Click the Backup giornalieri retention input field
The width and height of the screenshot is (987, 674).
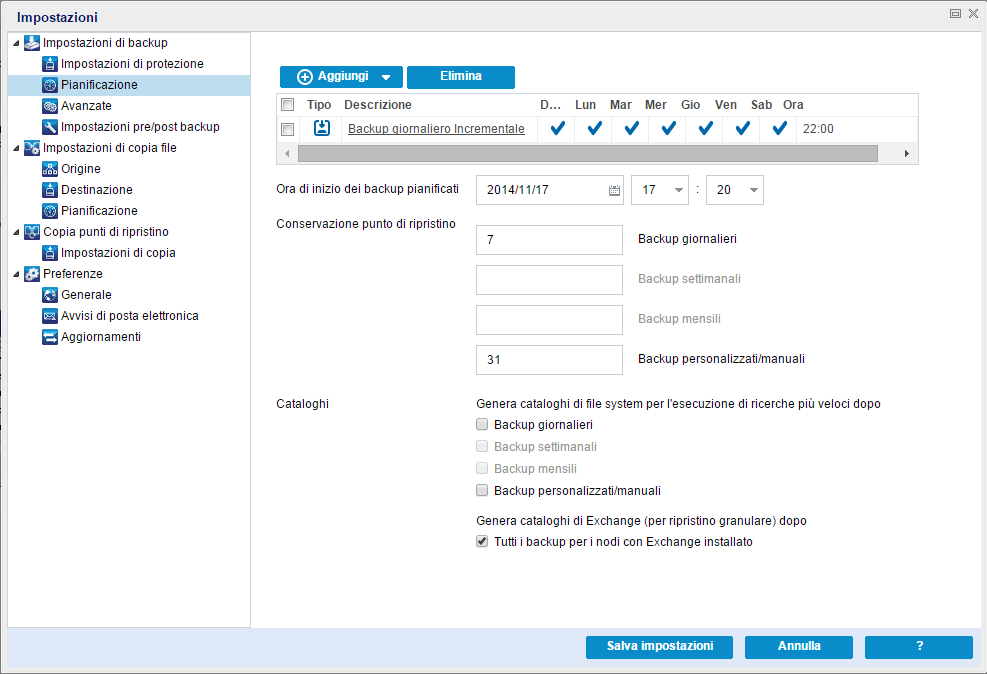tap(549, 240)
